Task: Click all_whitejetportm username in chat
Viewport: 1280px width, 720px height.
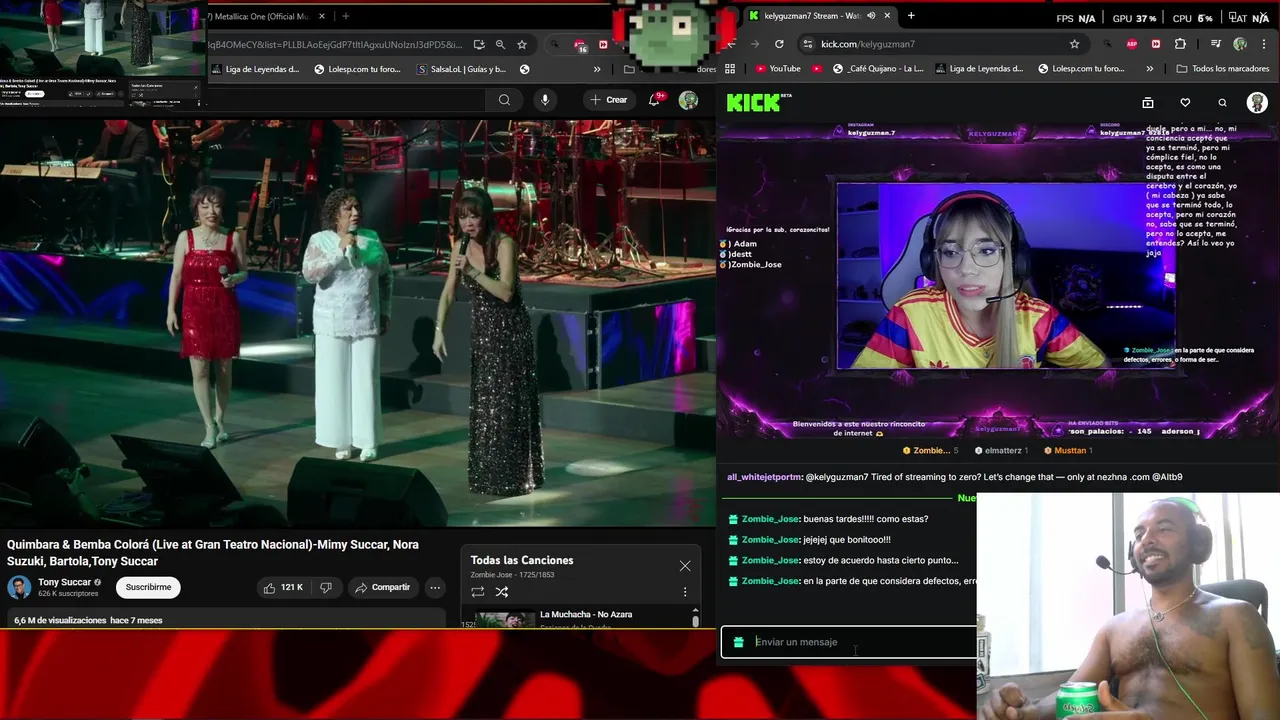Action: (x=764, y=477)
